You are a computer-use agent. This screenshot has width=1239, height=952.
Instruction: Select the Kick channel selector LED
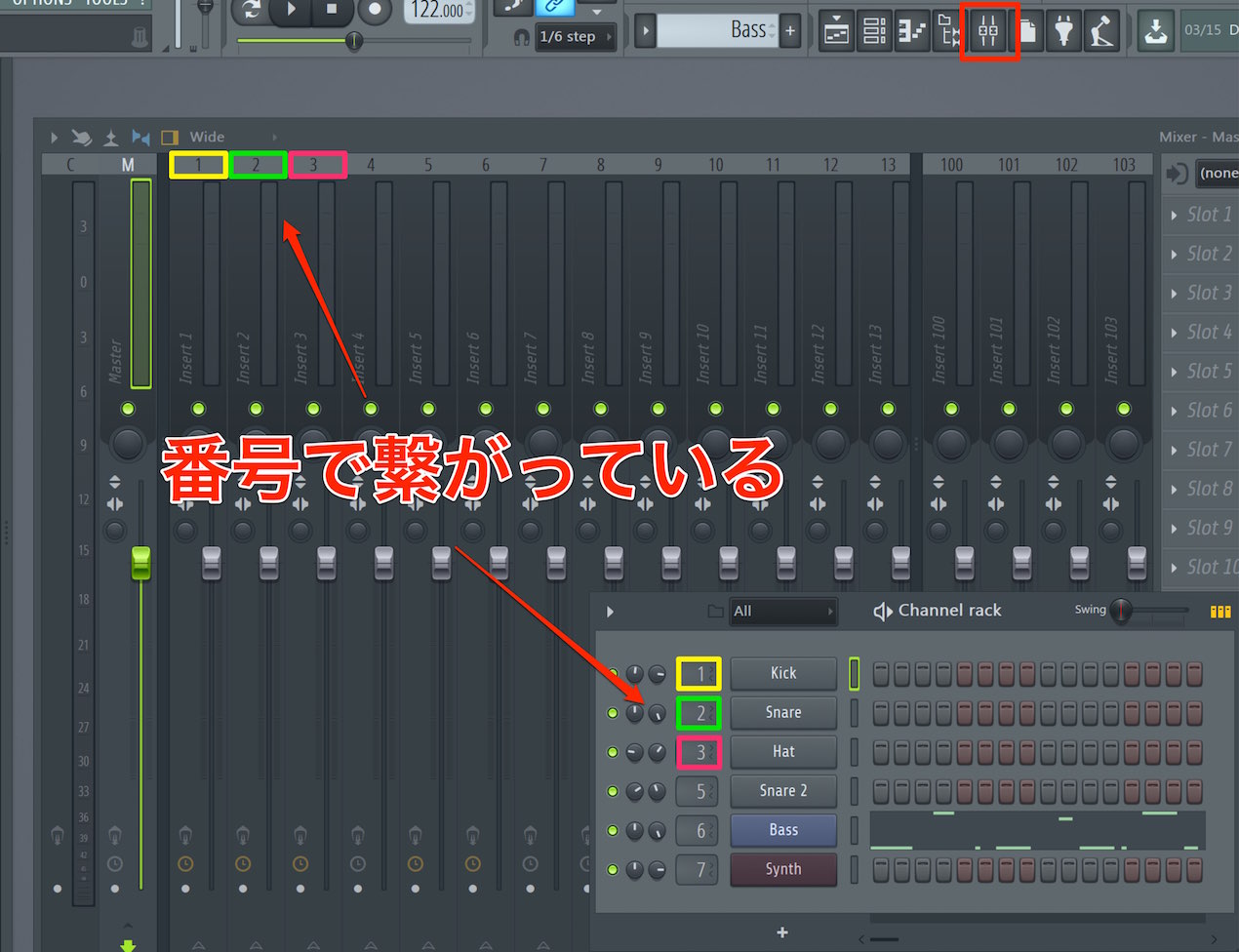point(855,673)
